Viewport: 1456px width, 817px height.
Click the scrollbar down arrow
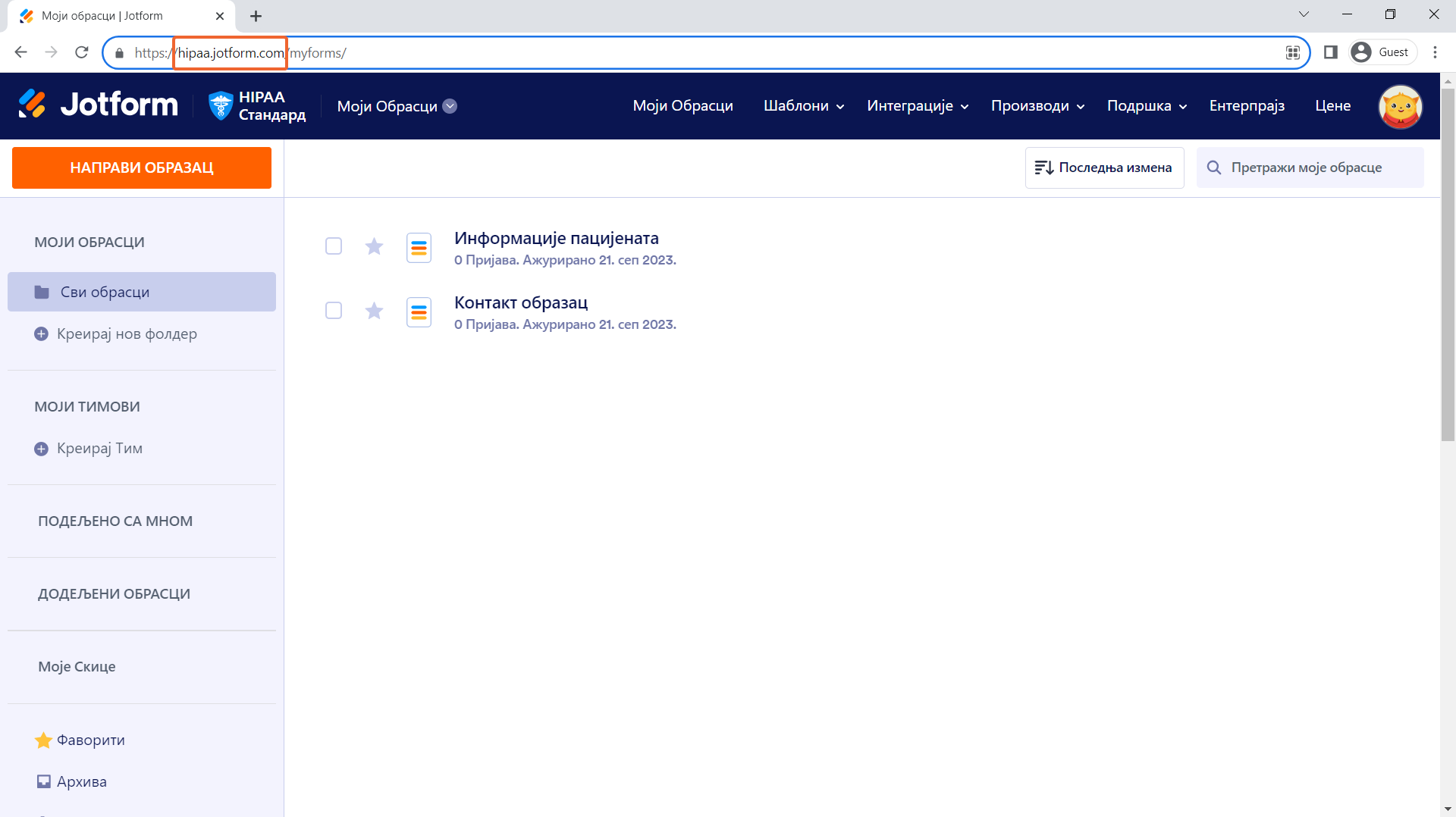(1448, 809)
